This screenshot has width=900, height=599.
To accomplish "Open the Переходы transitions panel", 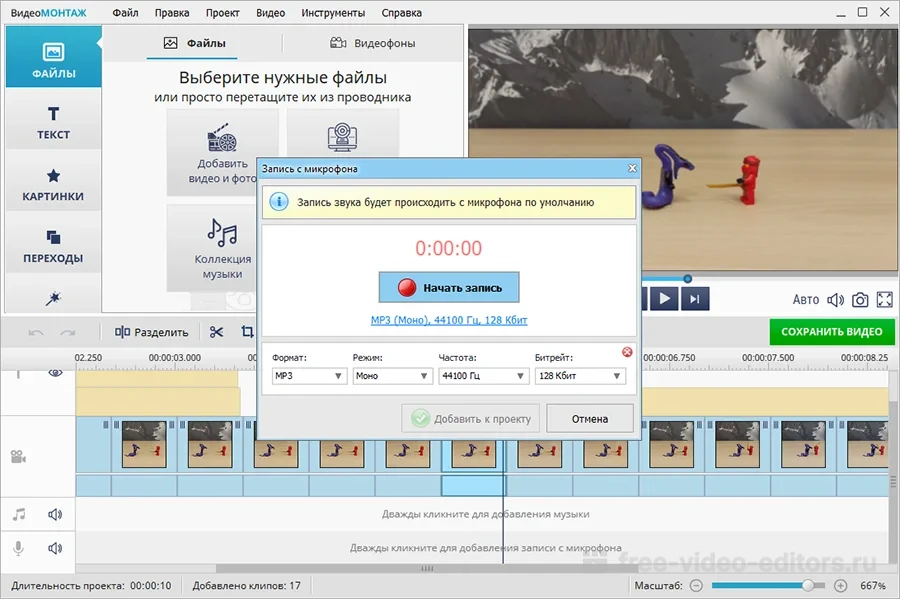I will (x=53, y=246).
